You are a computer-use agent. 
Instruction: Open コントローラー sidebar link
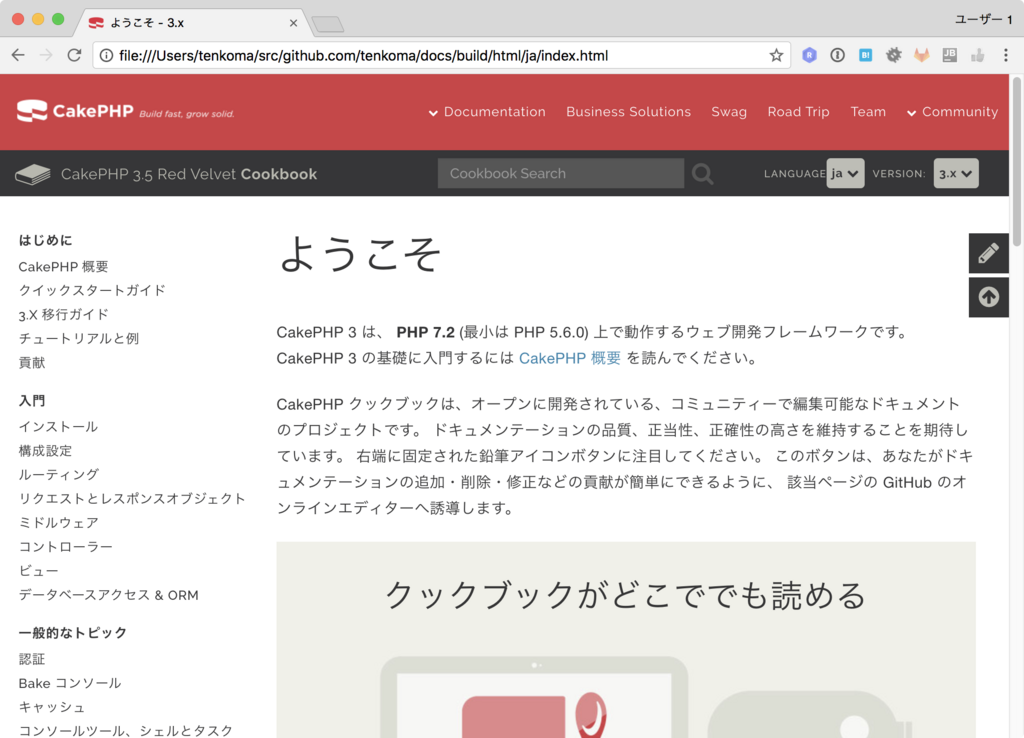[x=65, y=546]
